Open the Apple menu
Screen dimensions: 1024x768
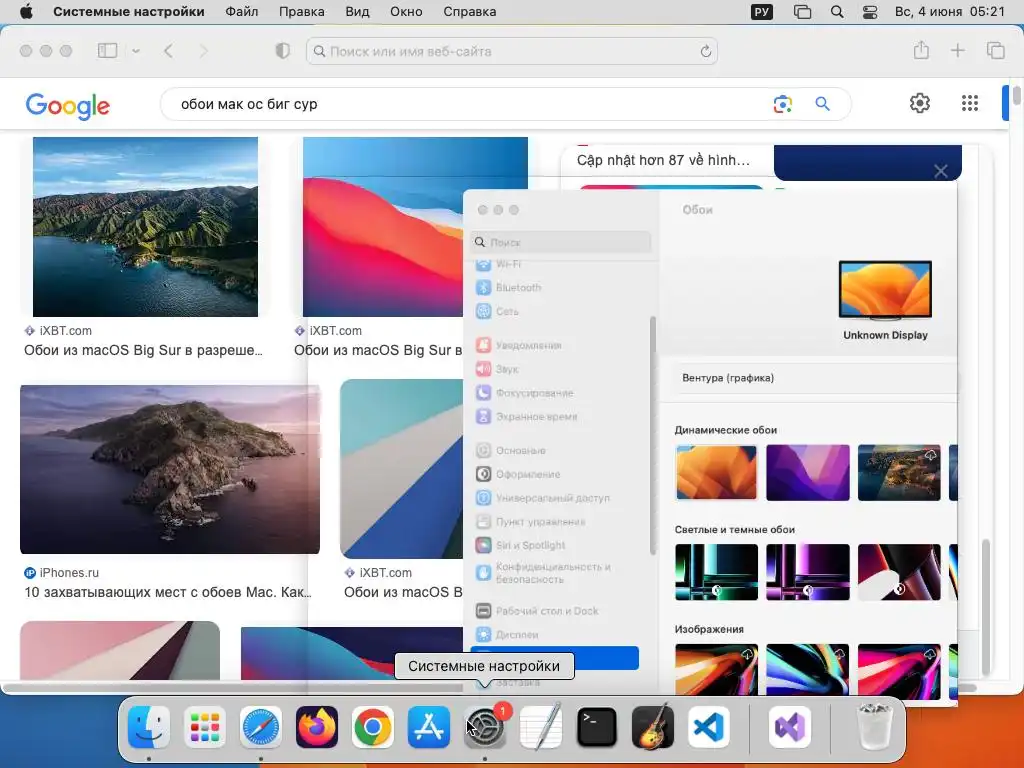(26, 12)
